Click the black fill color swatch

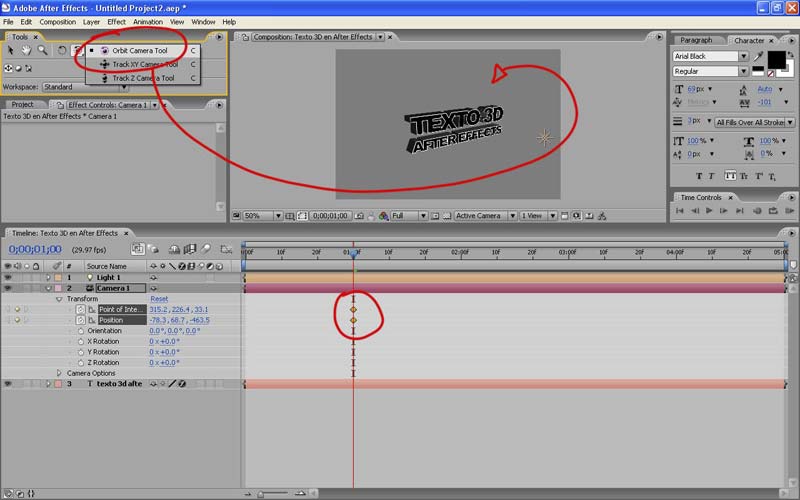(x=777, y=59)
